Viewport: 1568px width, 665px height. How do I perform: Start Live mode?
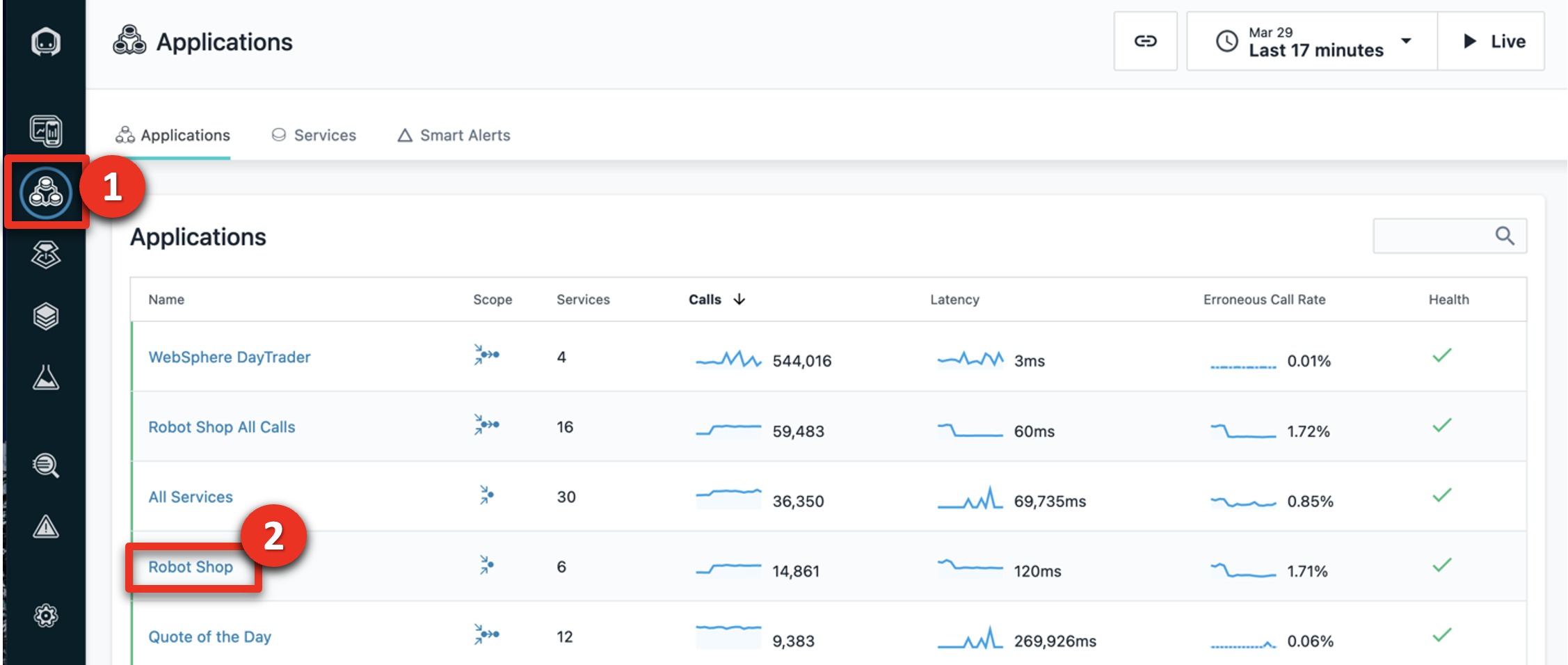coord(1491,41)
